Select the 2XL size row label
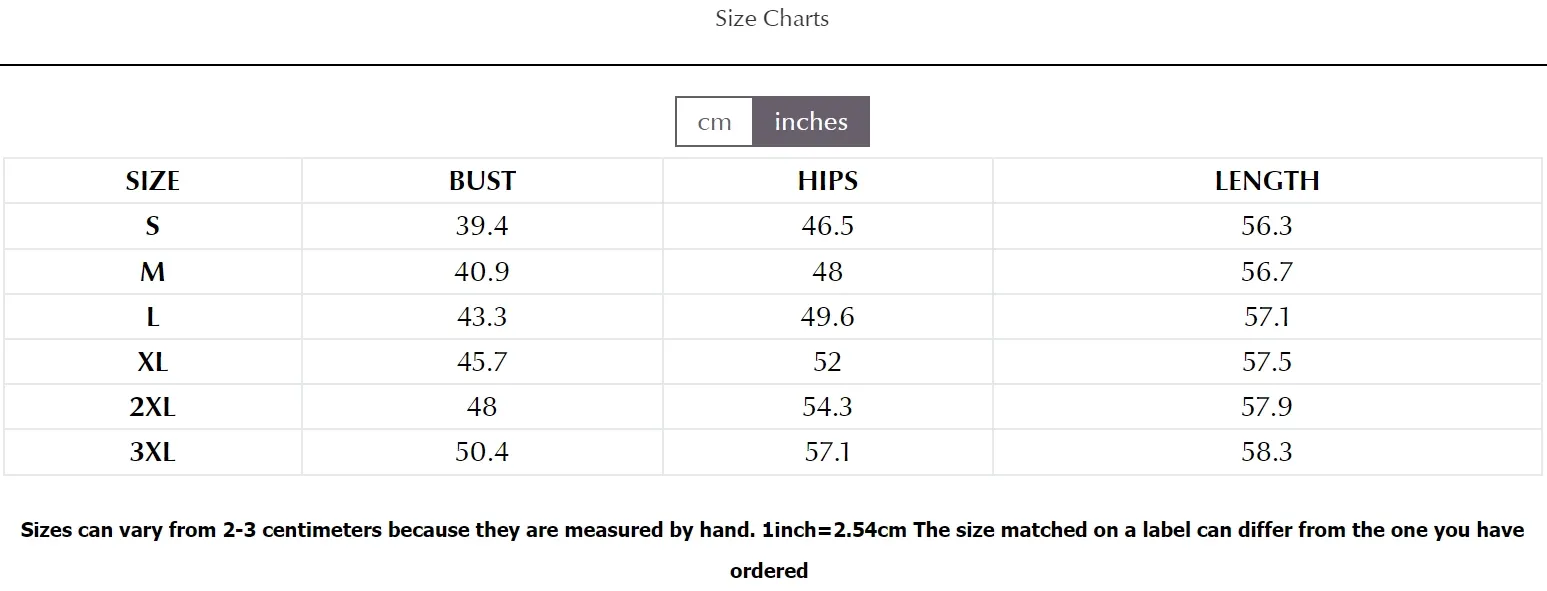Image resolution: width=1547 pixels, height=591 pixels. tap(153, 407)
